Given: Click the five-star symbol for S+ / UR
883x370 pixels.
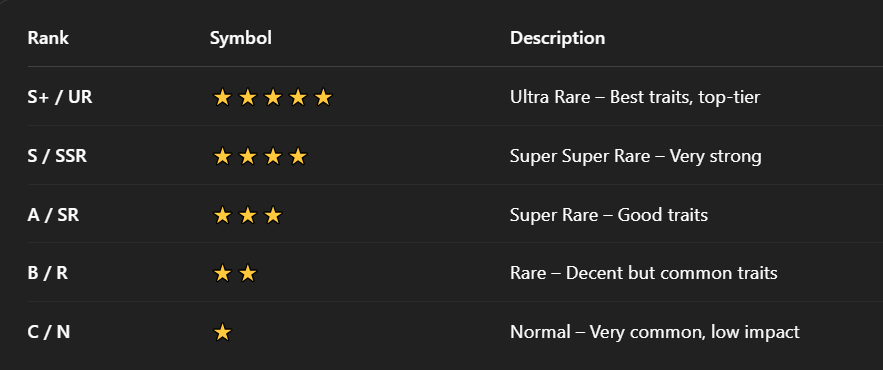Looking at the screenshot, I should tap(273, 97).
